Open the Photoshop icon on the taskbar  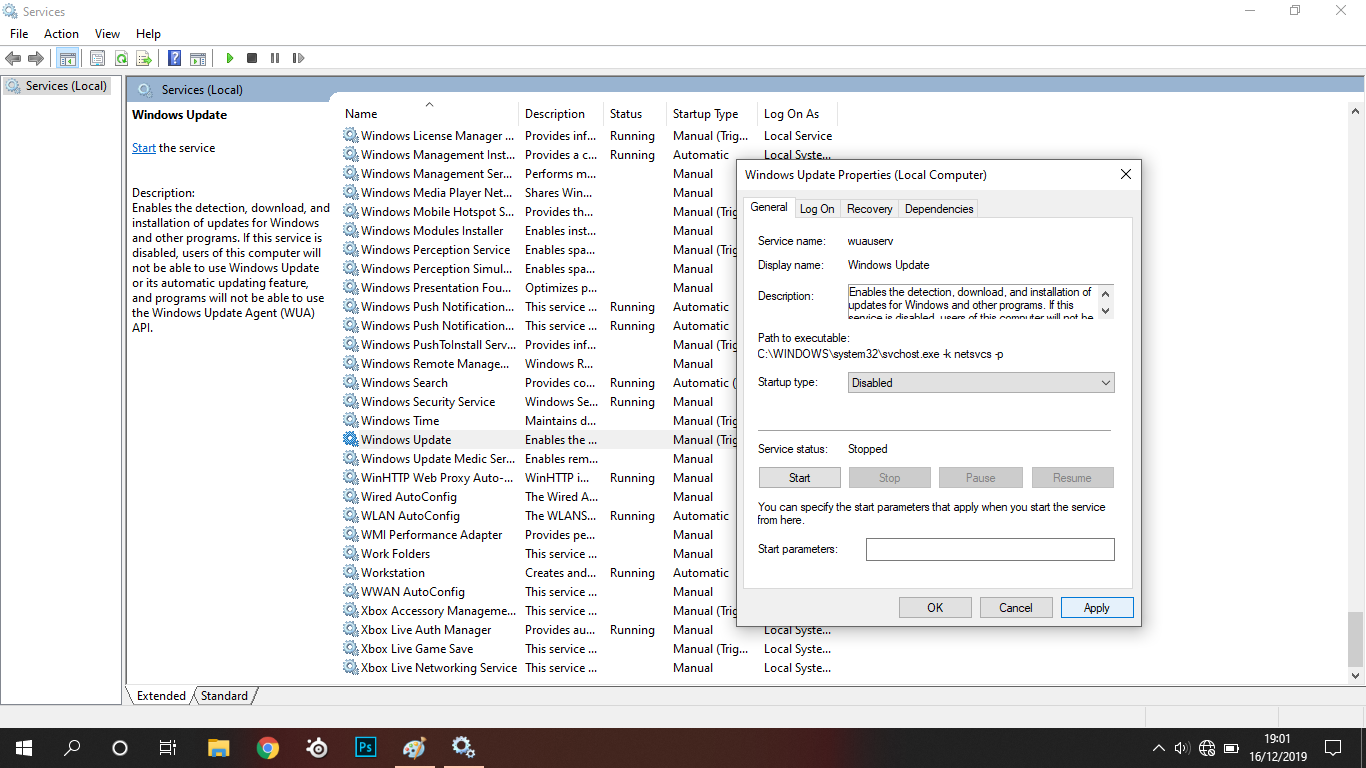pos(365,747)
